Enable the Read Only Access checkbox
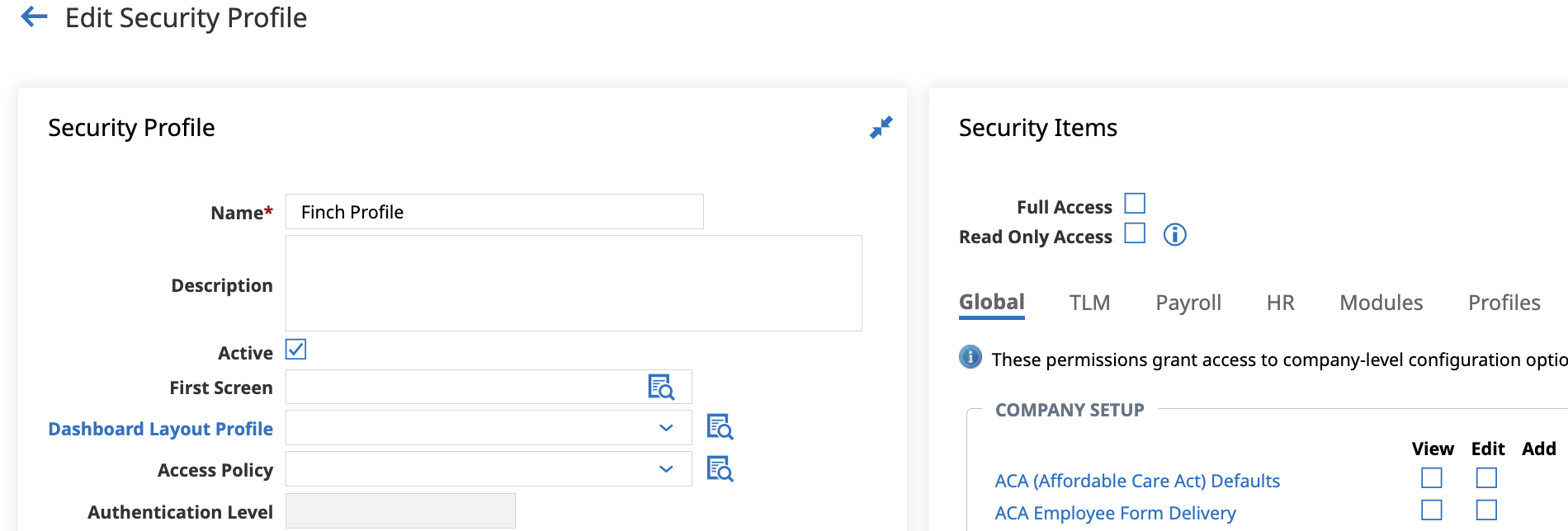Screen dimensions: 1568x531 [1135, 233]
